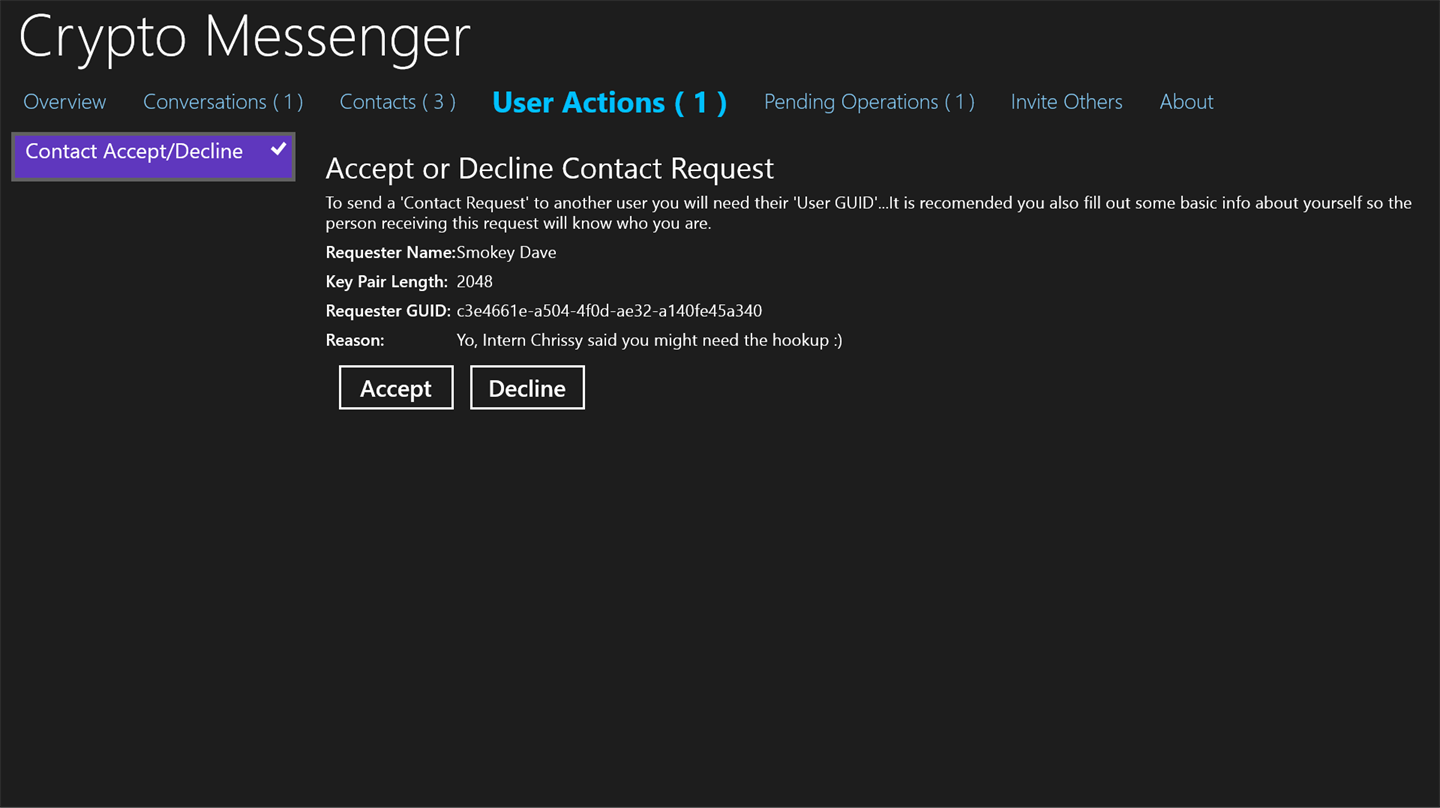Click the Crypto Messenger app title
Screen dimensions: 1440x808
(244, 36)
